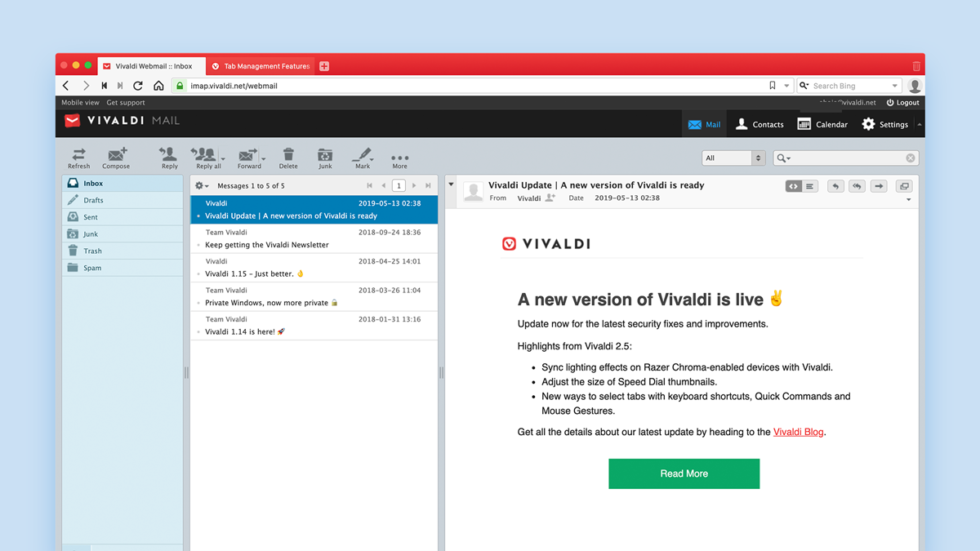Switch to Tab Management Features tab
980x551 pixels.
(x=261, y=66)
